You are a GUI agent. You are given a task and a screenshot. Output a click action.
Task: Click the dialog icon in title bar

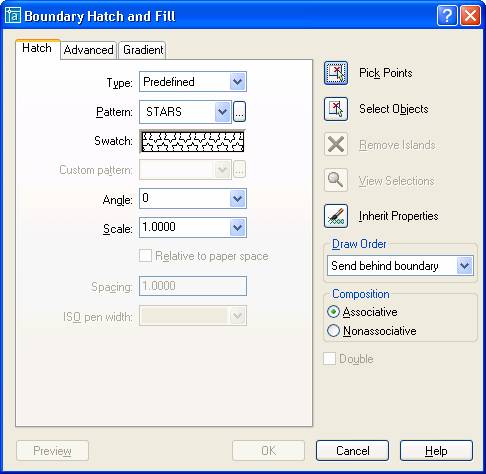pyautogui.click(x=13, y=16)
